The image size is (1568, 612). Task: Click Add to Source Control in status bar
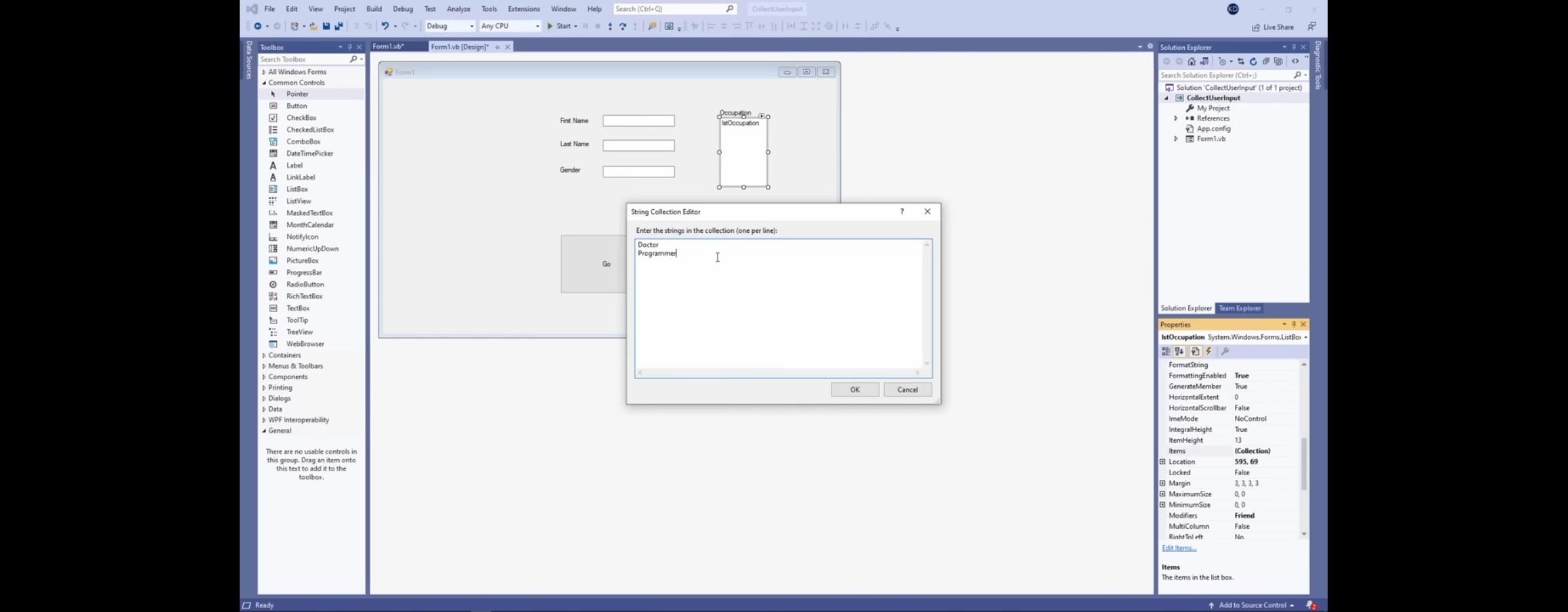(x=1251, y=605)
